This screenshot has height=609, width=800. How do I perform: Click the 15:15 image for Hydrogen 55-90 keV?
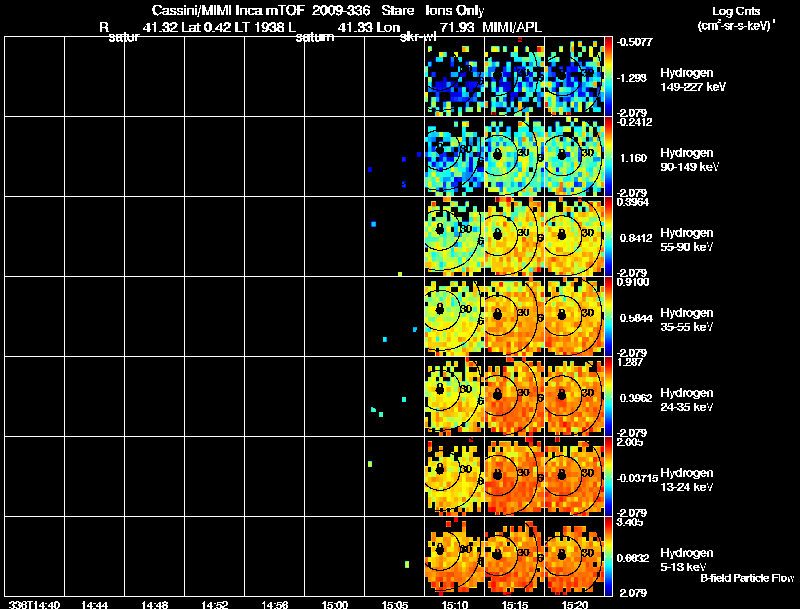pos(514,237)
